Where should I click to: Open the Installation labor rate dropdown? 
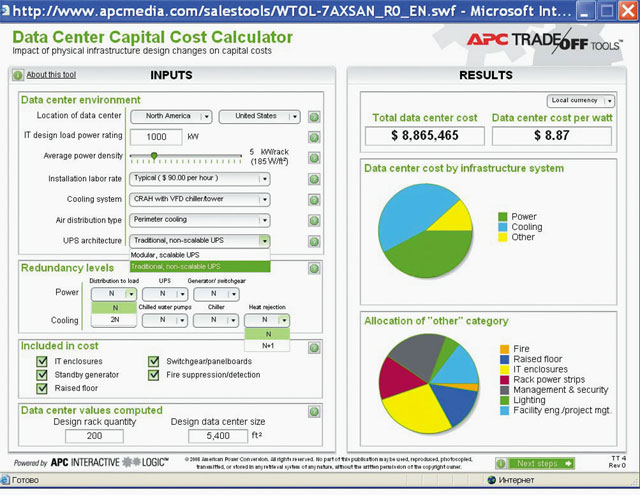coord(200,178)
